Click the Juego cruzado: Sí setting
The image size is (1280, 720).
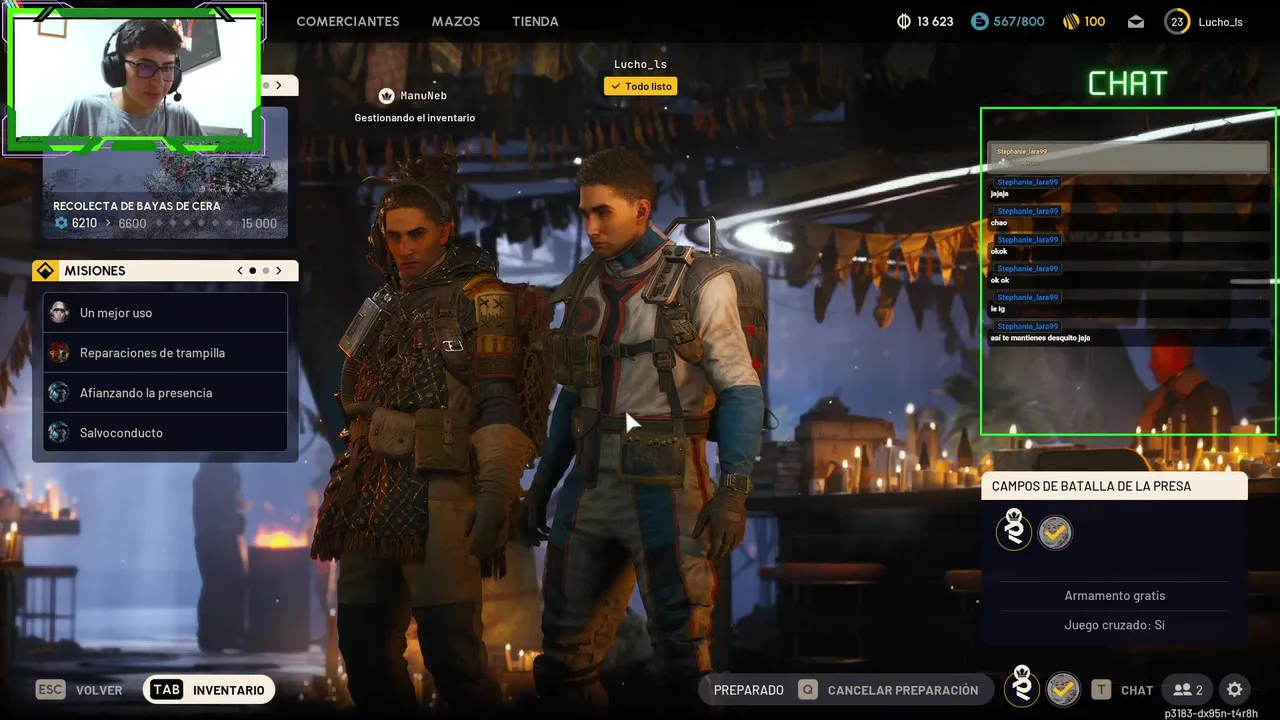coord(1115,626)
